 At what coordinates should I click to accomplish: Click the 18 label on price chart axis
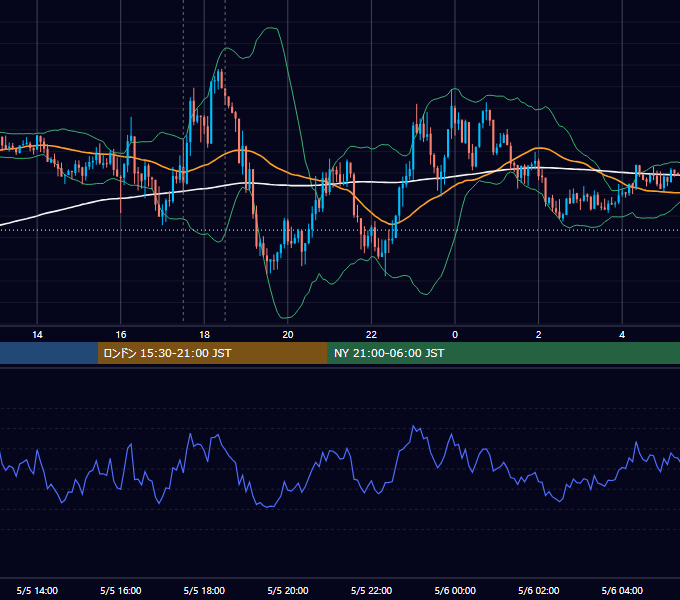point(204,335)
